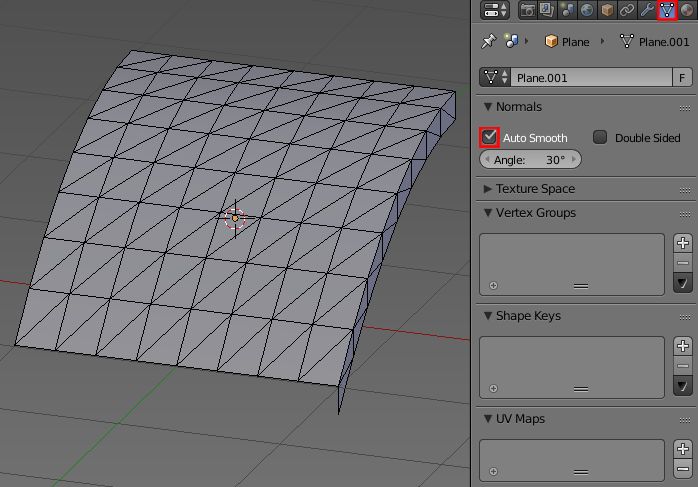The image size is (698, 487).
Task: Decrease Angle with the left arrow
Action: 487,159
